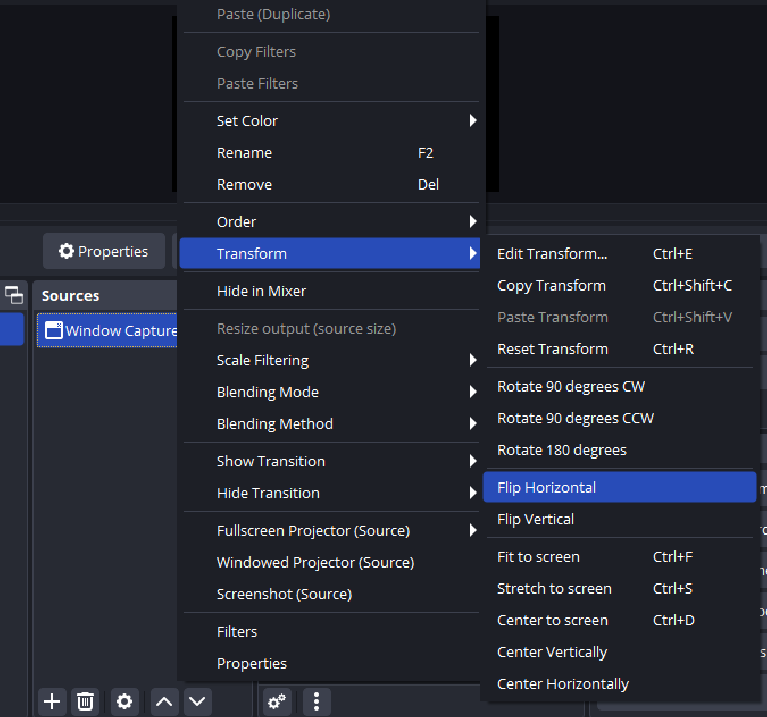Click Resize output (source size)

coord(331,329)
